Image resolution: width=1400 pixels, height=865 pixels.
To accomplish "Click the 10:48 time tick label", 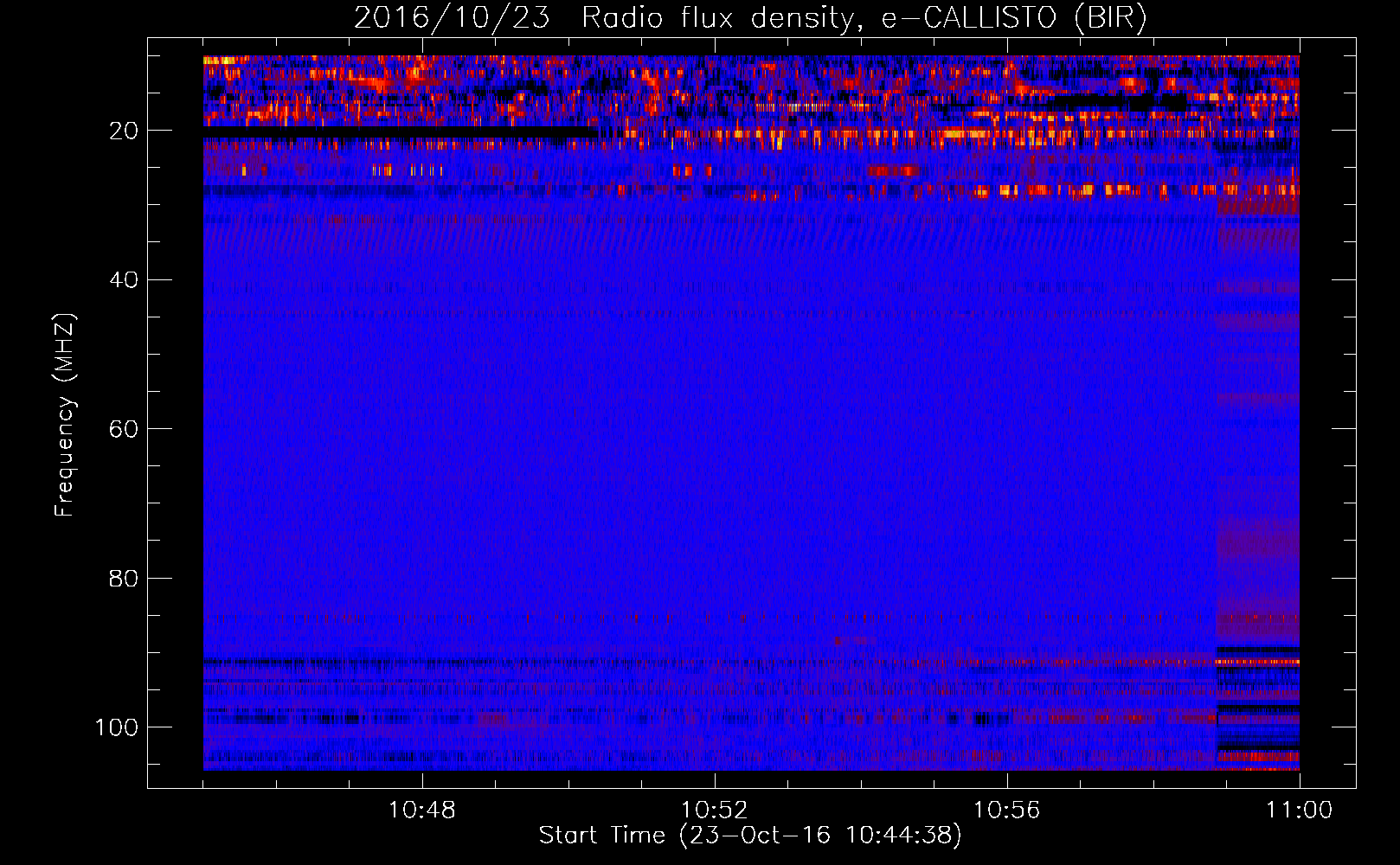I will (422, 811).
